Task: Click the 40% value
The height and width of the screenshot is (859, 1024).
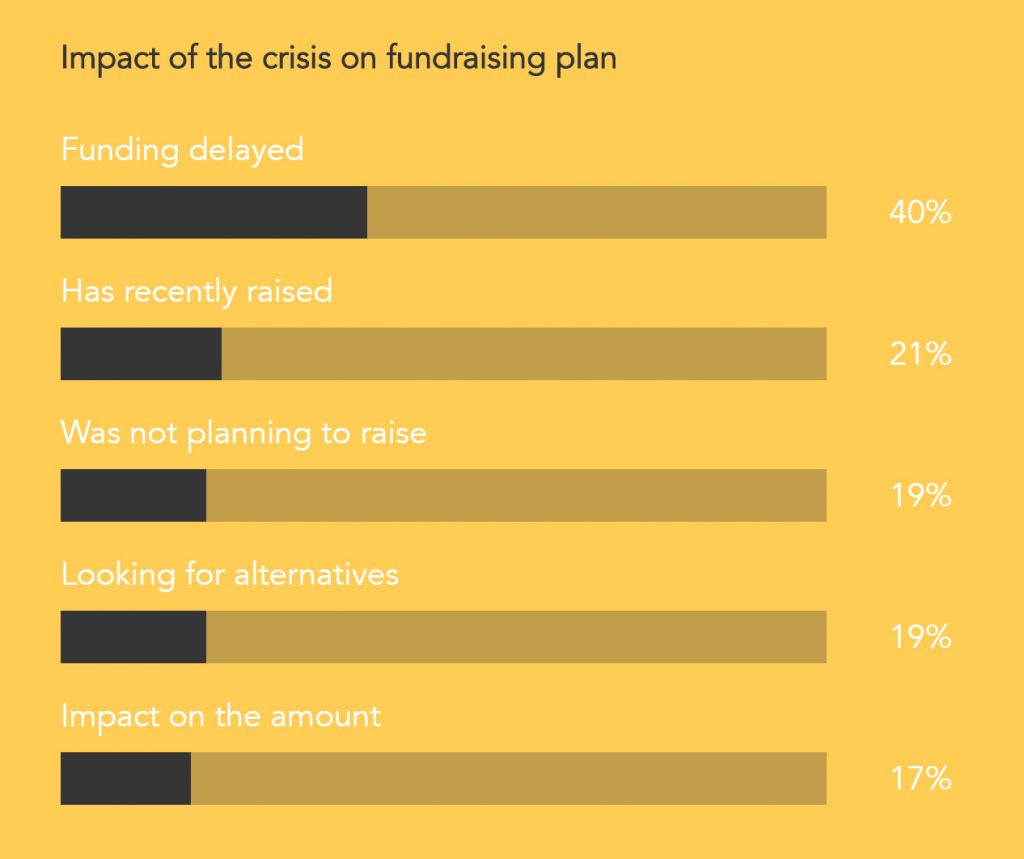Action: pos(920,213)
